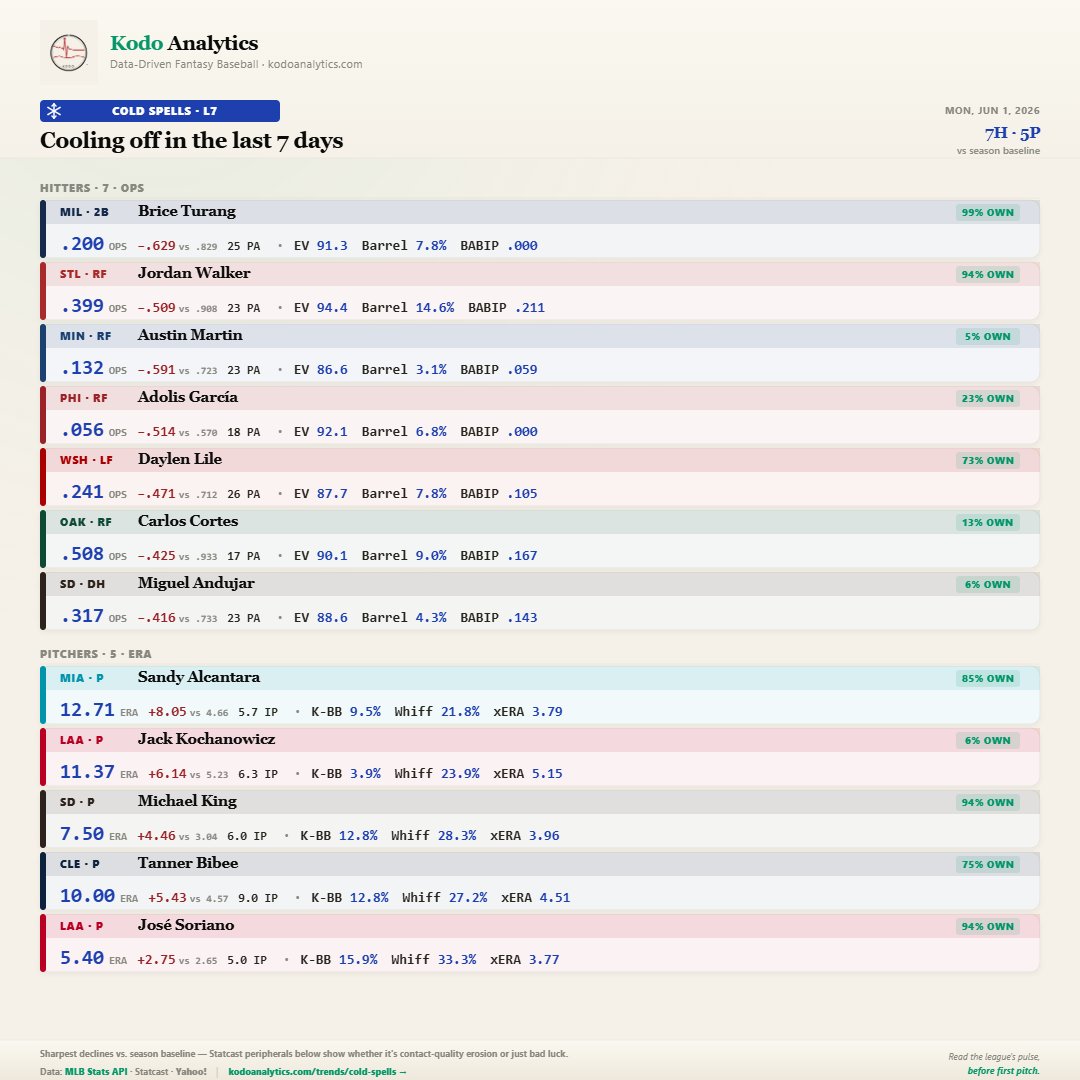Click the SD · DH team tag
1080x1080 pixels.
pyautogui.click(x=82, y=584)
